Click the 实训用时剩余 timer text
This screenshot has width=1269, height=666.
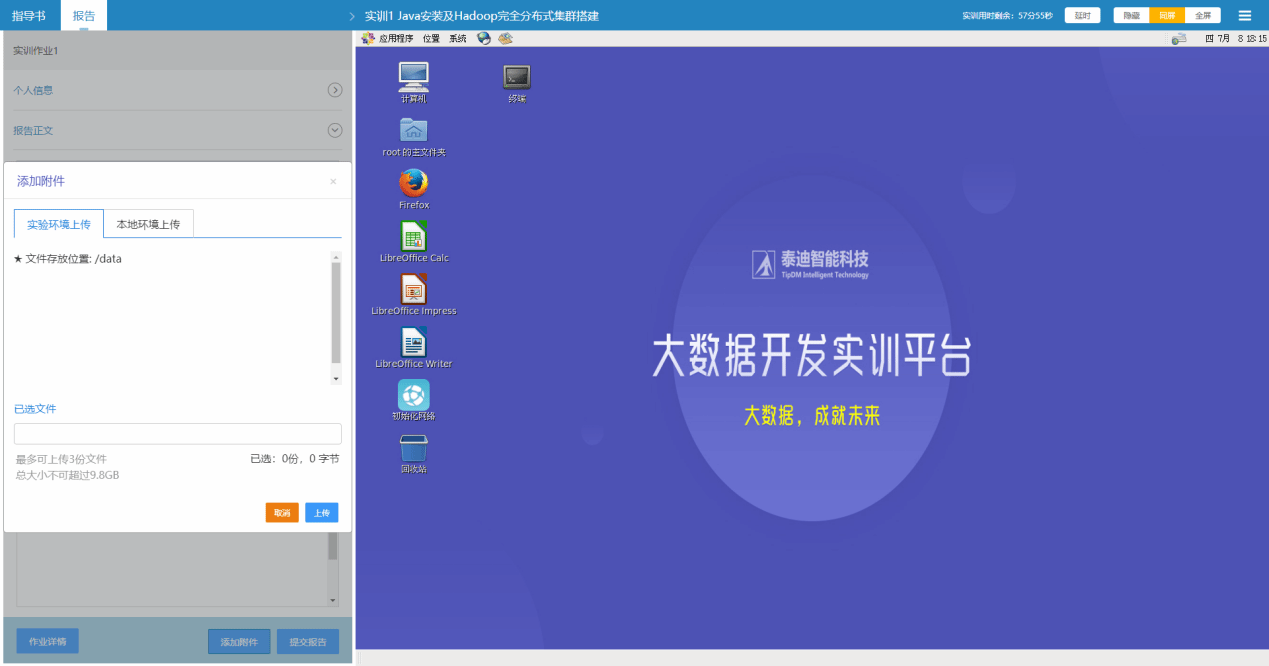pyautogui.click(x=1007, y=16)
